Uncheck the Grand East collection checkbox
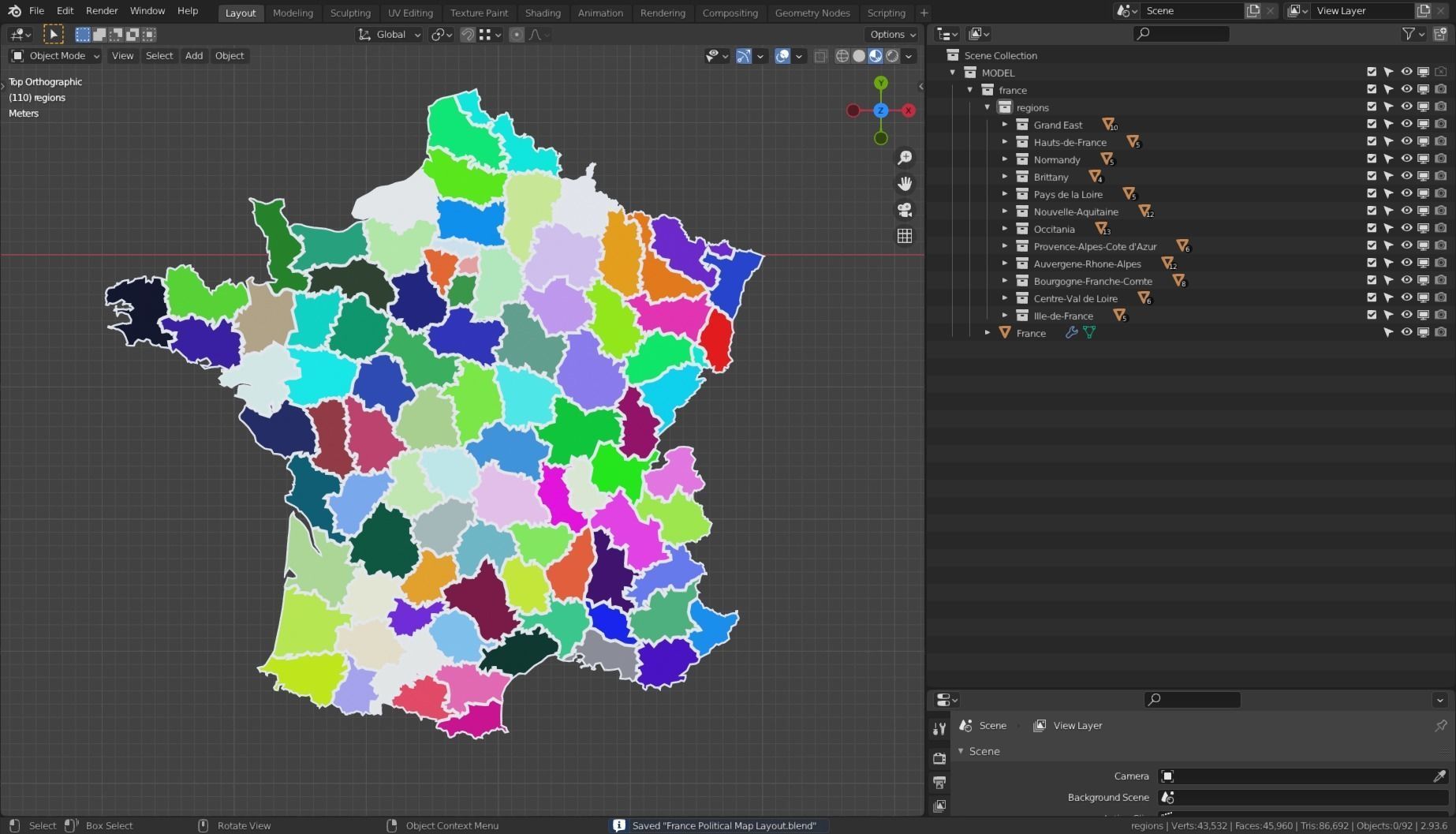The height and width of the screenshot is (834, 1456). pos(1372,125)
